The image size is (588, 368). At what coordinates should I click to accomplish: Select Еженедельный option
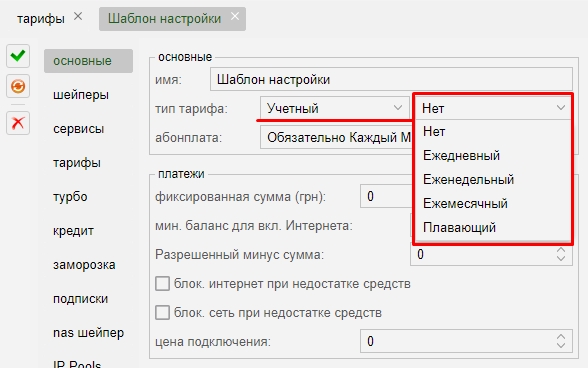click(x=493, y=179)
